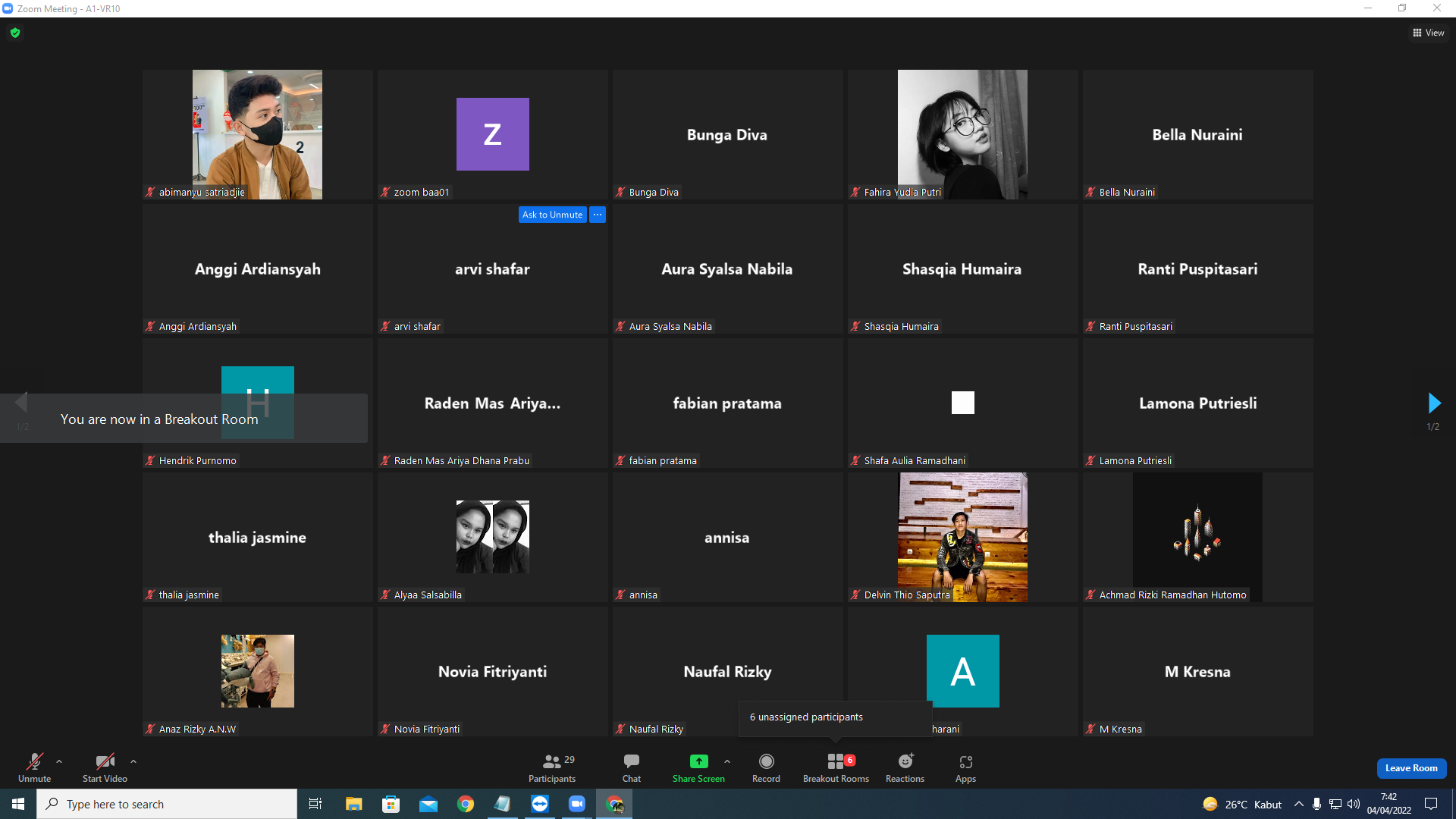The image size is (1456, 819).
Task: Select the Raden Mas Ariya tile
Action: pyautogui.click(x=493, y=403)
